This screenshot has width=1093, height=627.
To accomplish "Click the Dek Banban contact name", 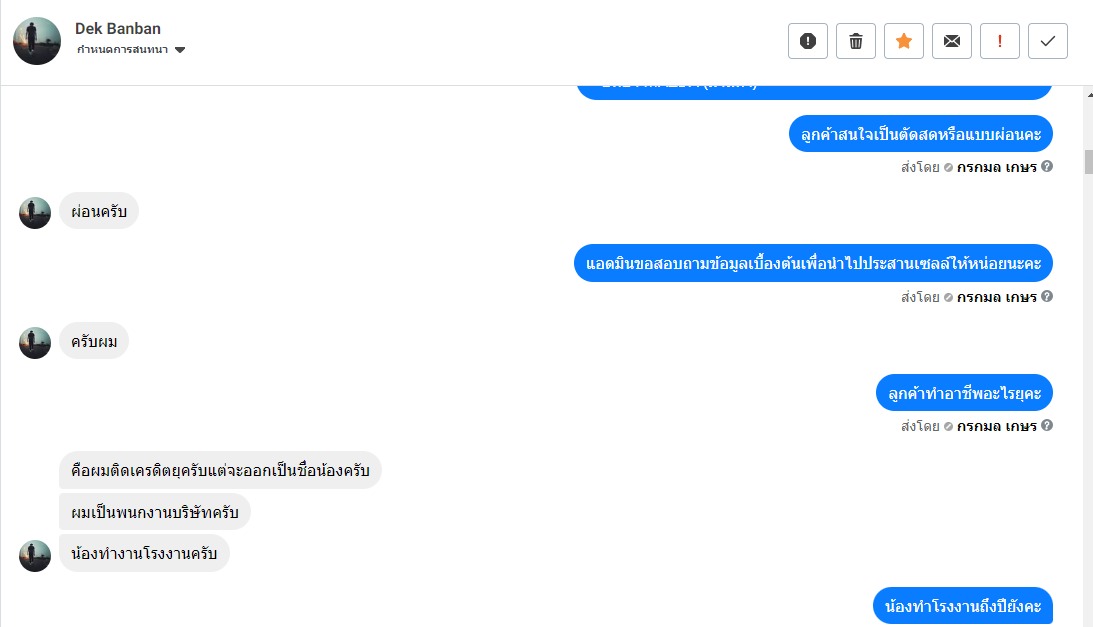I will tap(118, 28).
